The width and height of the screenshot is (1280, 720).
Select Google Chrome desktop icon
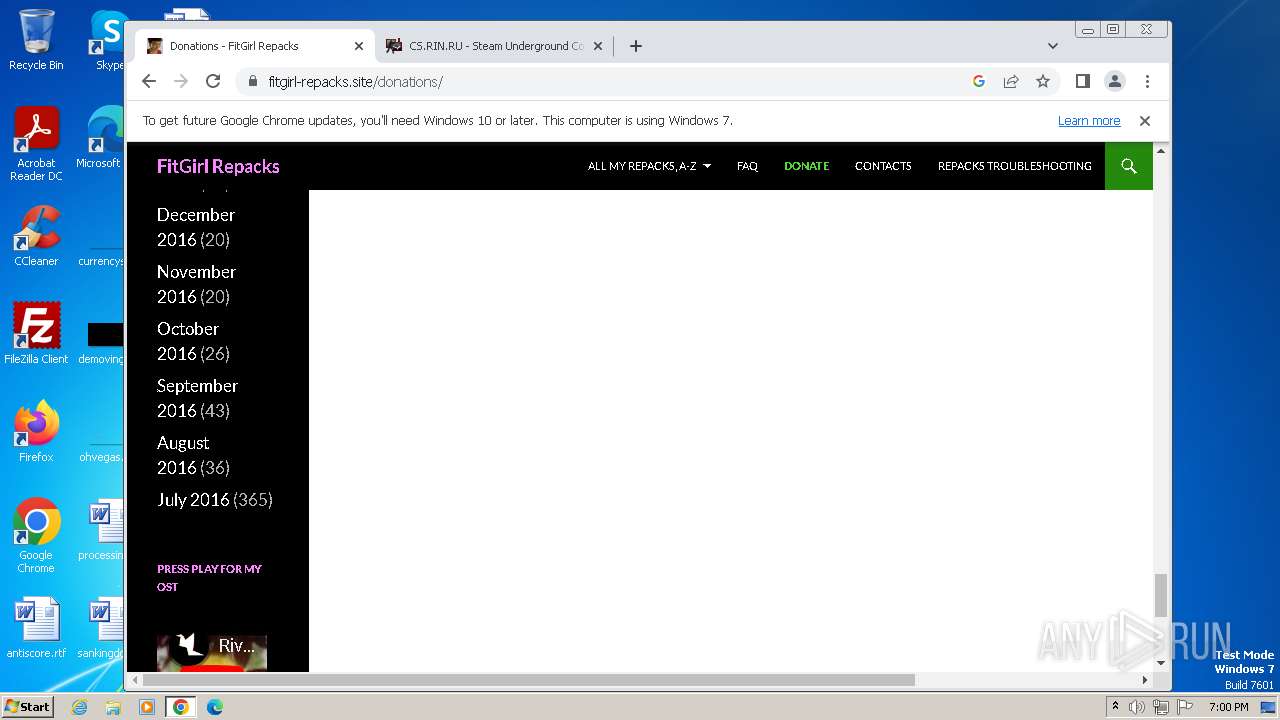click(36, 535)
